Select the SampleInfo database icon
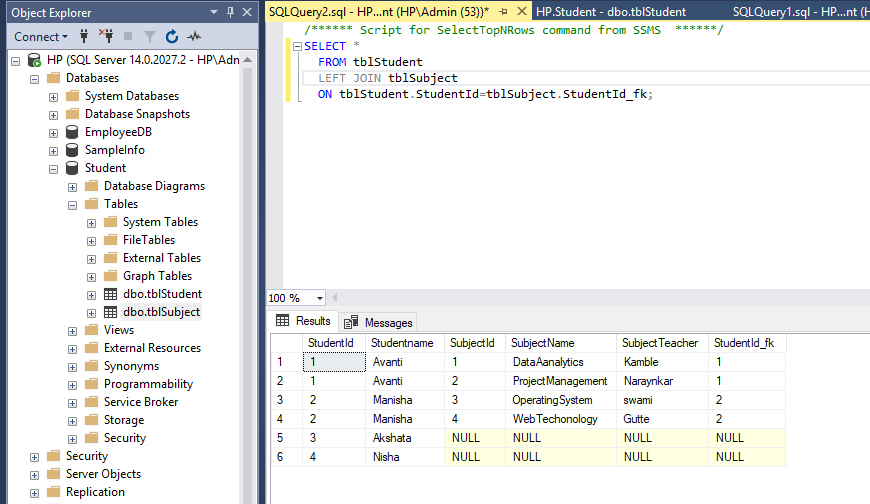Screen dimensions: 870x504 point(72,150)
